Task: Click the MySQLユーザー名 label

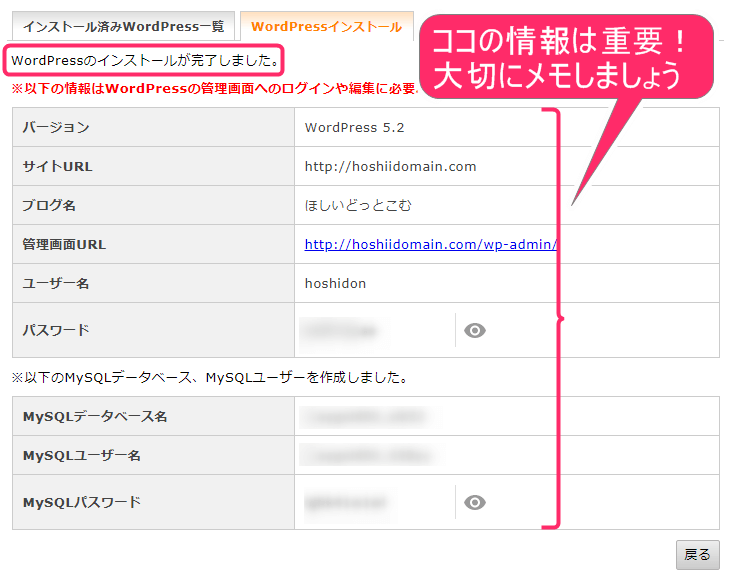Action: (82, 455)
